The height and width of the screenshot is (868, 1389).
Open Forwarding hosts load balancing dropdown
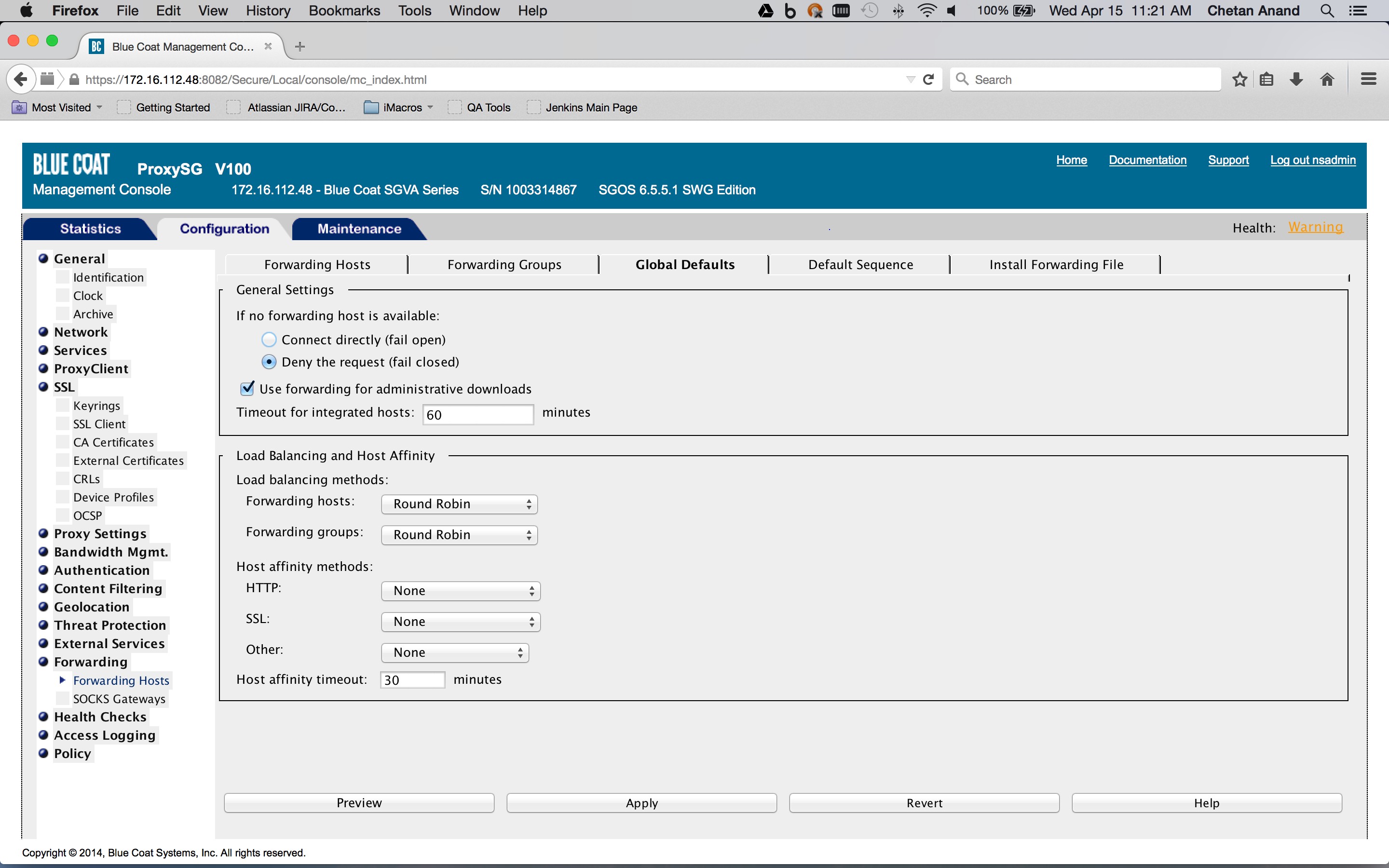[x=459, y=504]
